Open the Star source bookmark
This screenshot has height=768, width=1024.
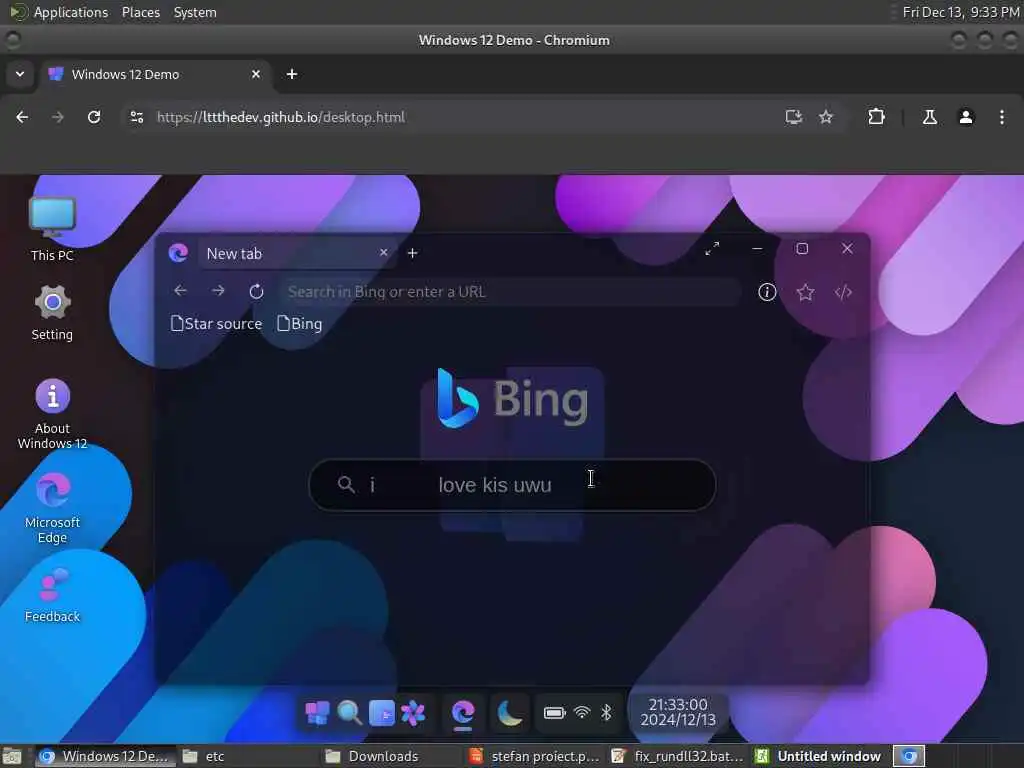(x=216, y=324)
